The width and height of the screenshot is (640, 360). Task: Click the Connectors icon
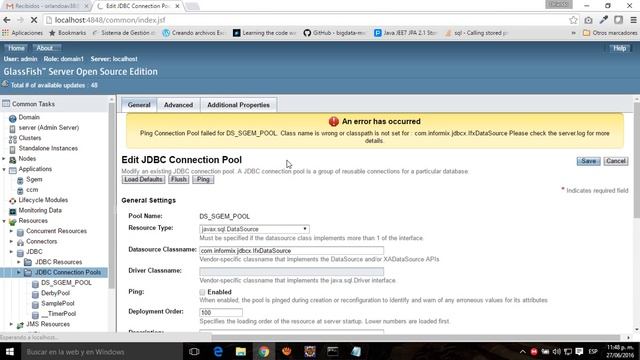(20, 242)
